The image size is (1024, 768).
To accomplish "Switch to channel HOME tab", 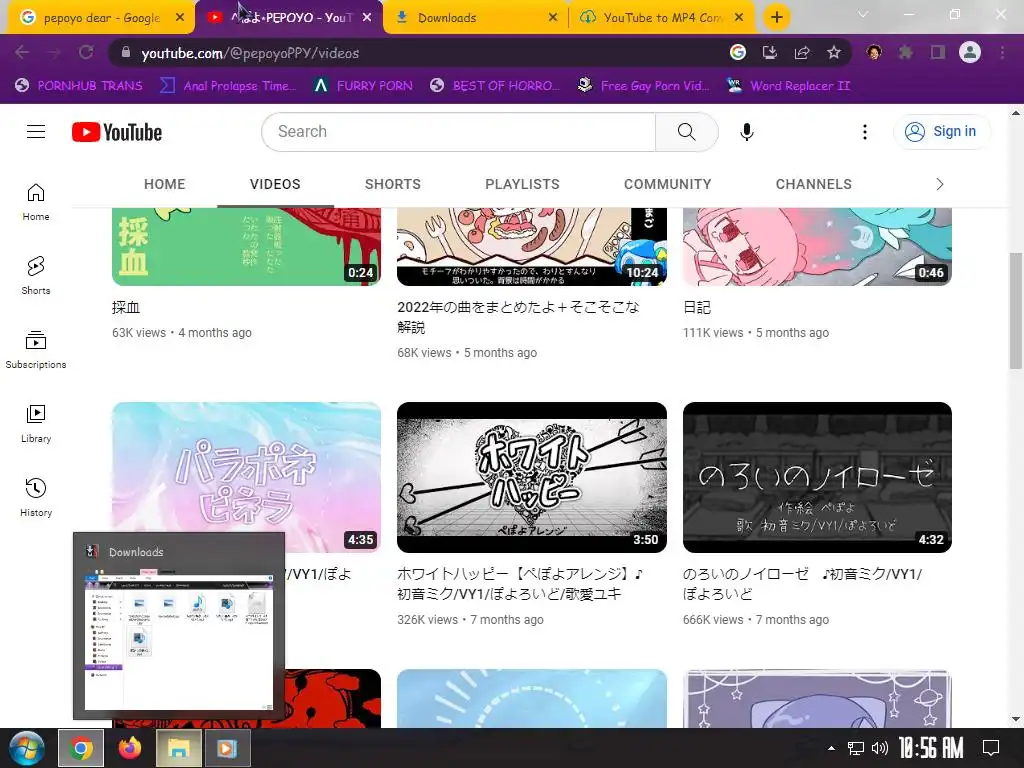I will tap(165, 184).
